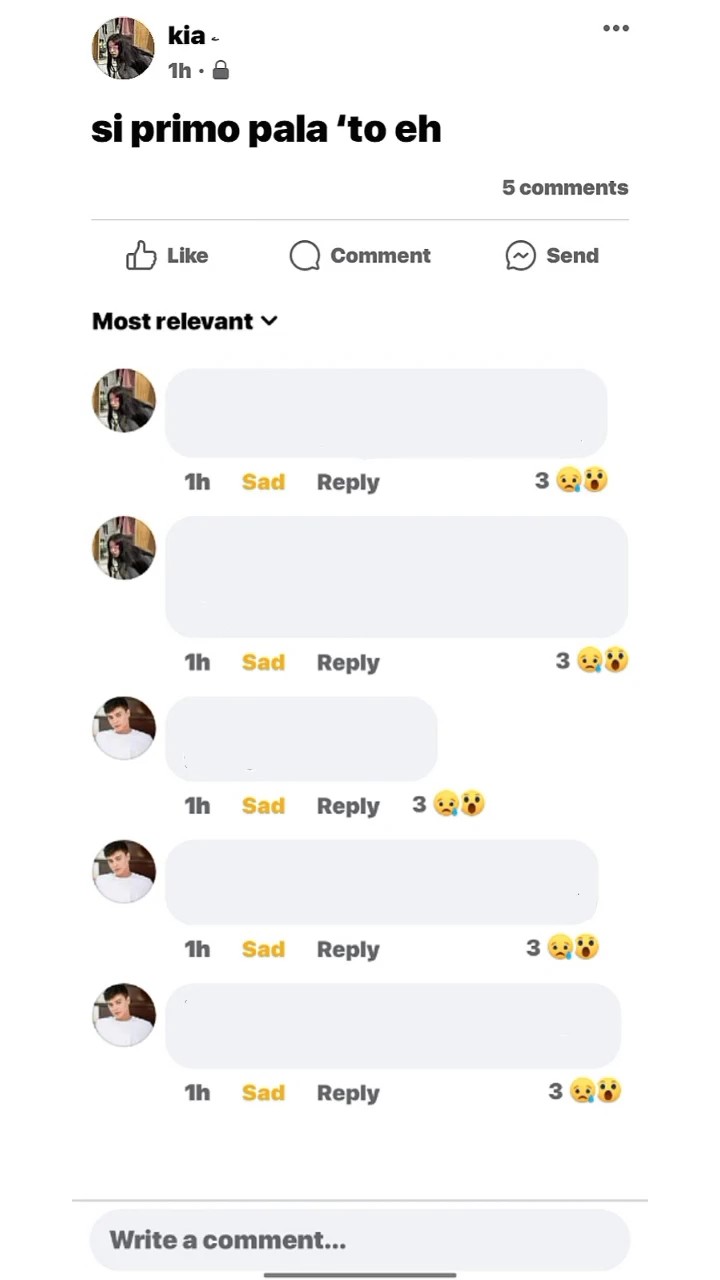
Task: Open reaction emojis on the third comment
Action: (459, 805)
